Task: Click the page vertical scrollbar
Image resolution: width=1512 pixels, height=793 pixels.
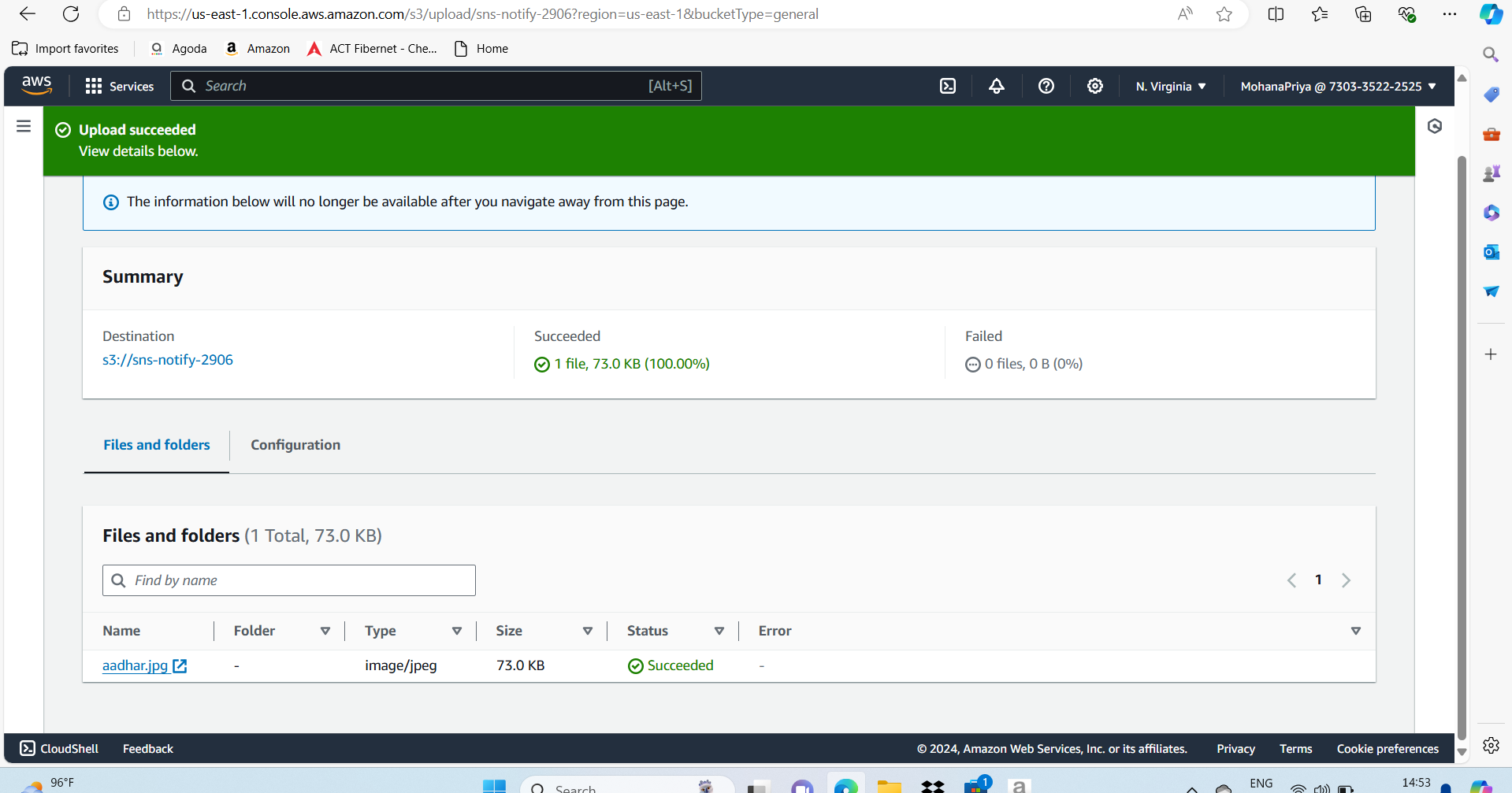Action: click(x=1462, y=447)
